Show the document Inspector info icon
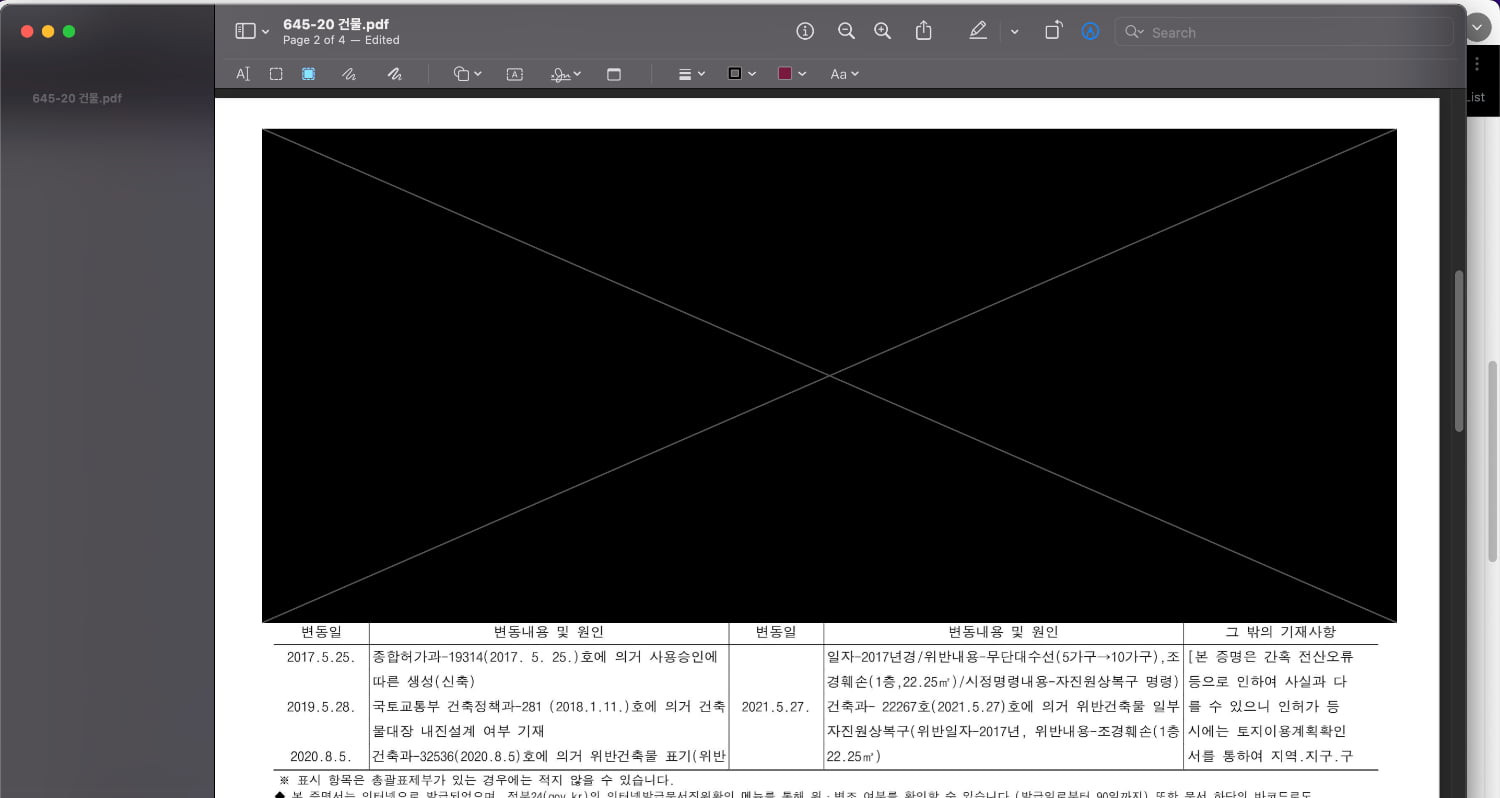 click(805, 31)
